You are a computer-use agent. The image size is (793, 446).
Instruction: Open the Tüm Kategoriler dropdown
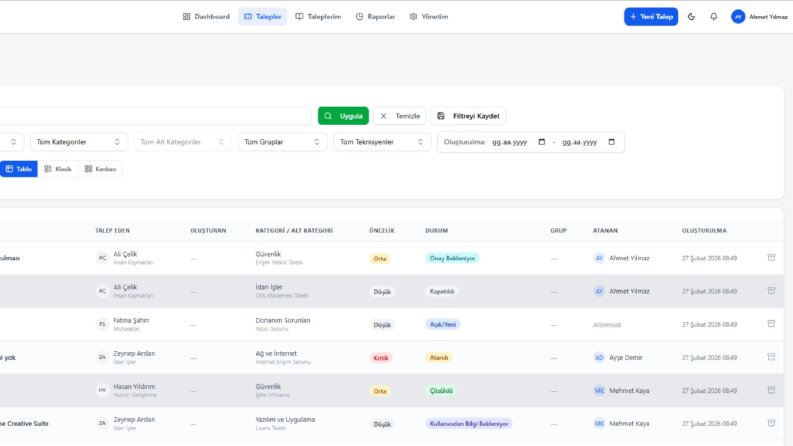[78, 142]
